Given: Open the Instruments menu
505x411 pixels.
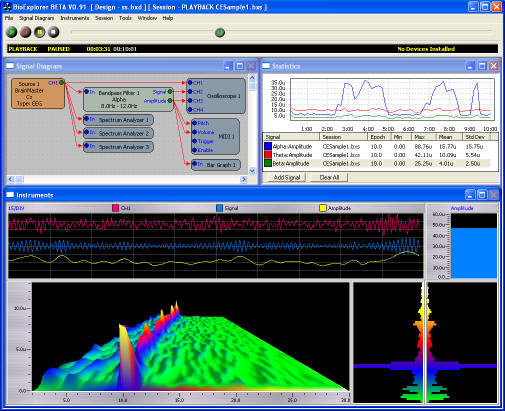Looking at the screenshot, I should 75,18.
